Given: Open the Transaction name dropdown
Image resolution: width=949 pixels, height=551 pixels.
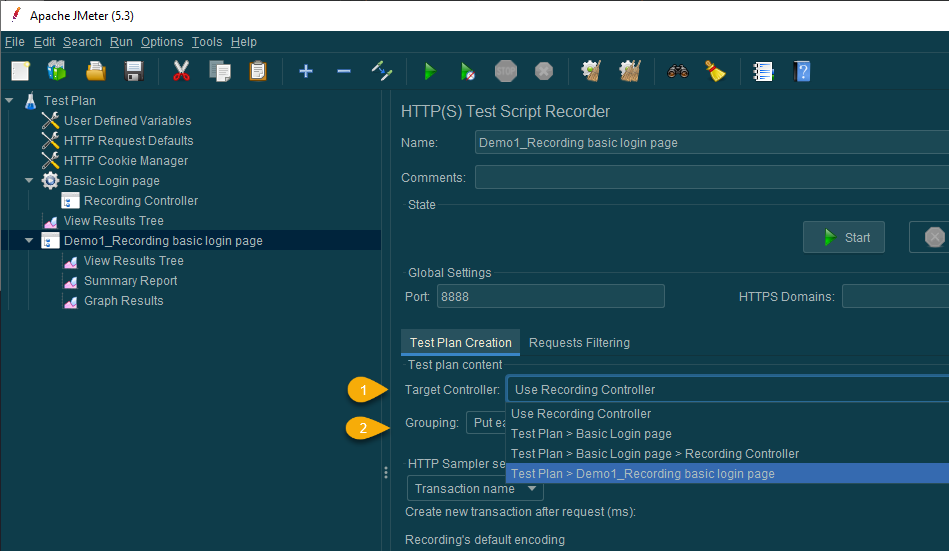Looking at the screenshot, I should 475,489.
